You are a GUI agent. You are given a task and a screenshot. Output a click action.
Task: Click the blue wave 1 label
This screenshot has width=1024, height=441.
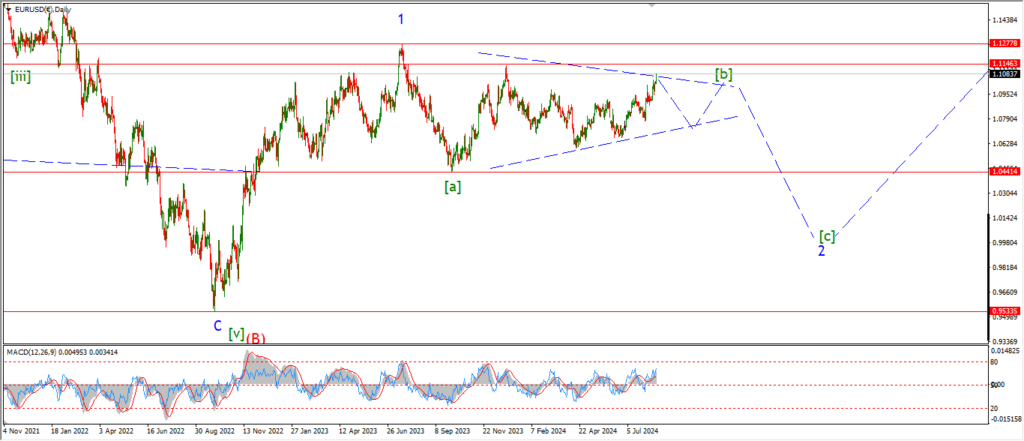point(401,19)
